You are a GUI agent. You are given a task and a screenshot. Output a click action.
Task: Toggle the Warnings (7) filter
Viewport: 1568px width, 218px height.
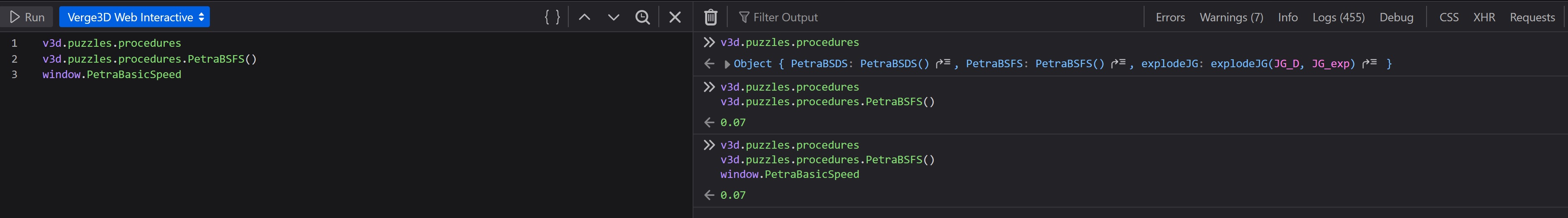(x=1231, y=17)
